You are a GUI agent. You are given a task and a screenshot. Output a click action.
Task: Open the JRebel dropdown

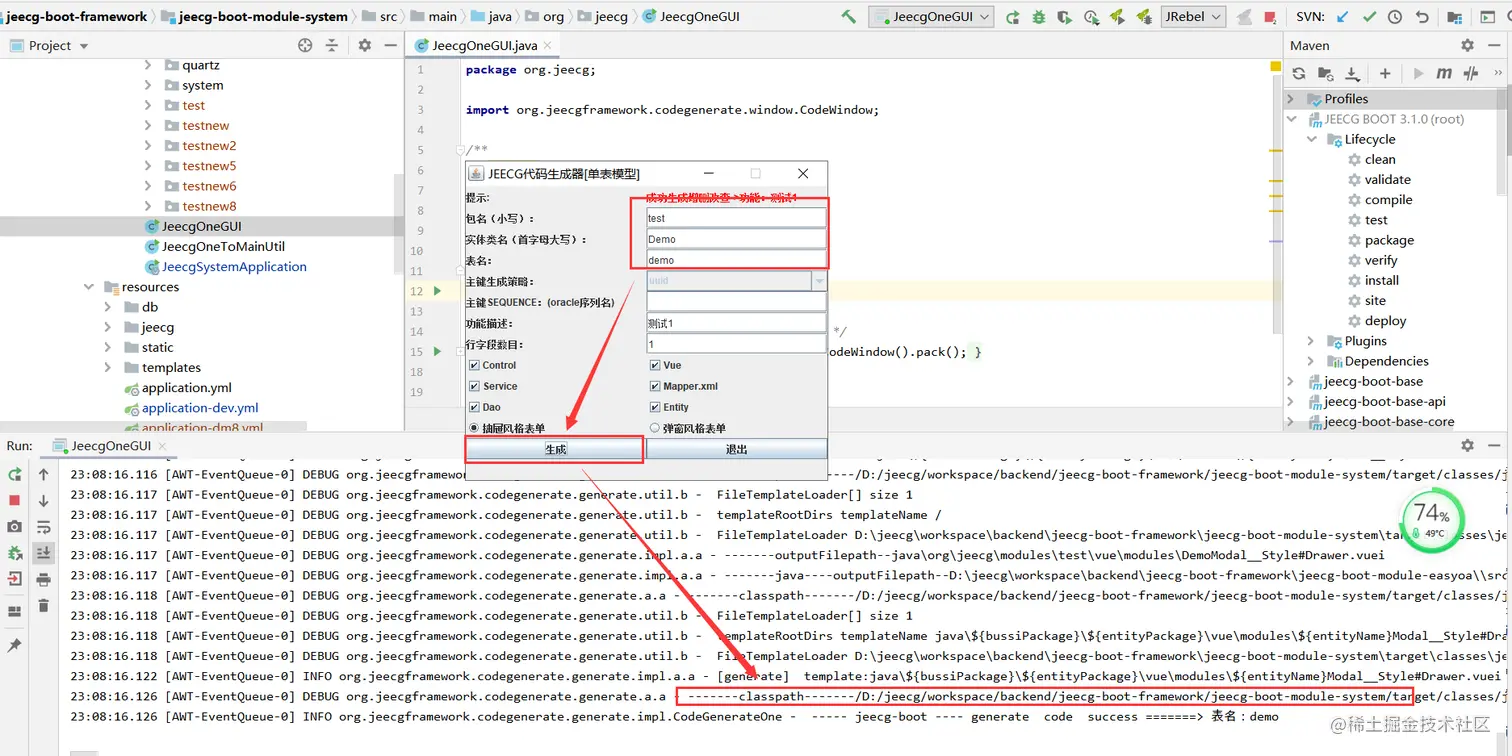1194,17
